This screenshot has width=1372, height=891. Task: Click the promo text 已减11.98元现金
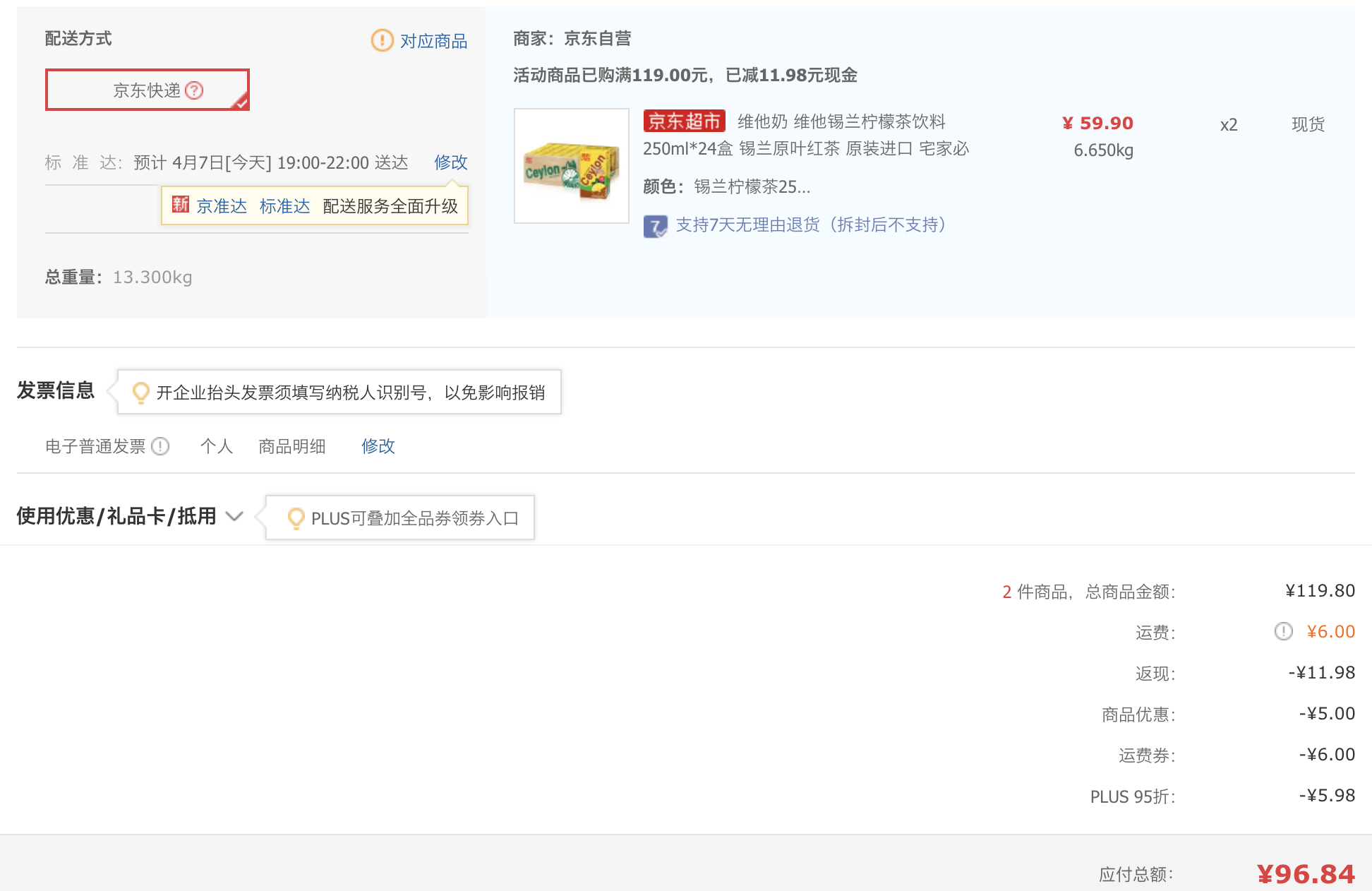point(791,76)
